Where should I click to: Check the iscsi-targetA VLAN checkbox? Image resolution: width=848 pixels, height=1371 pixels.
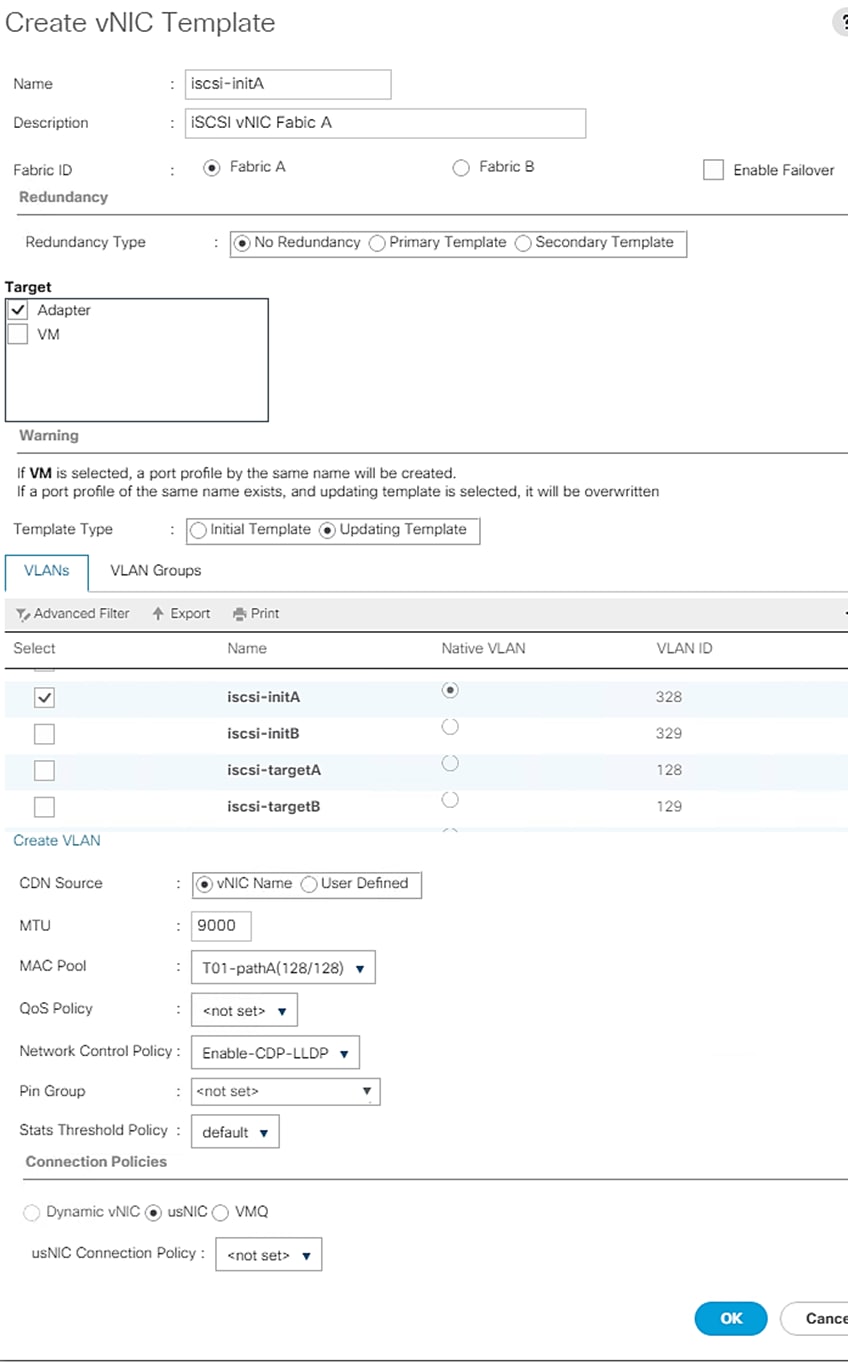pyautogui.click(x=44, y=771)
